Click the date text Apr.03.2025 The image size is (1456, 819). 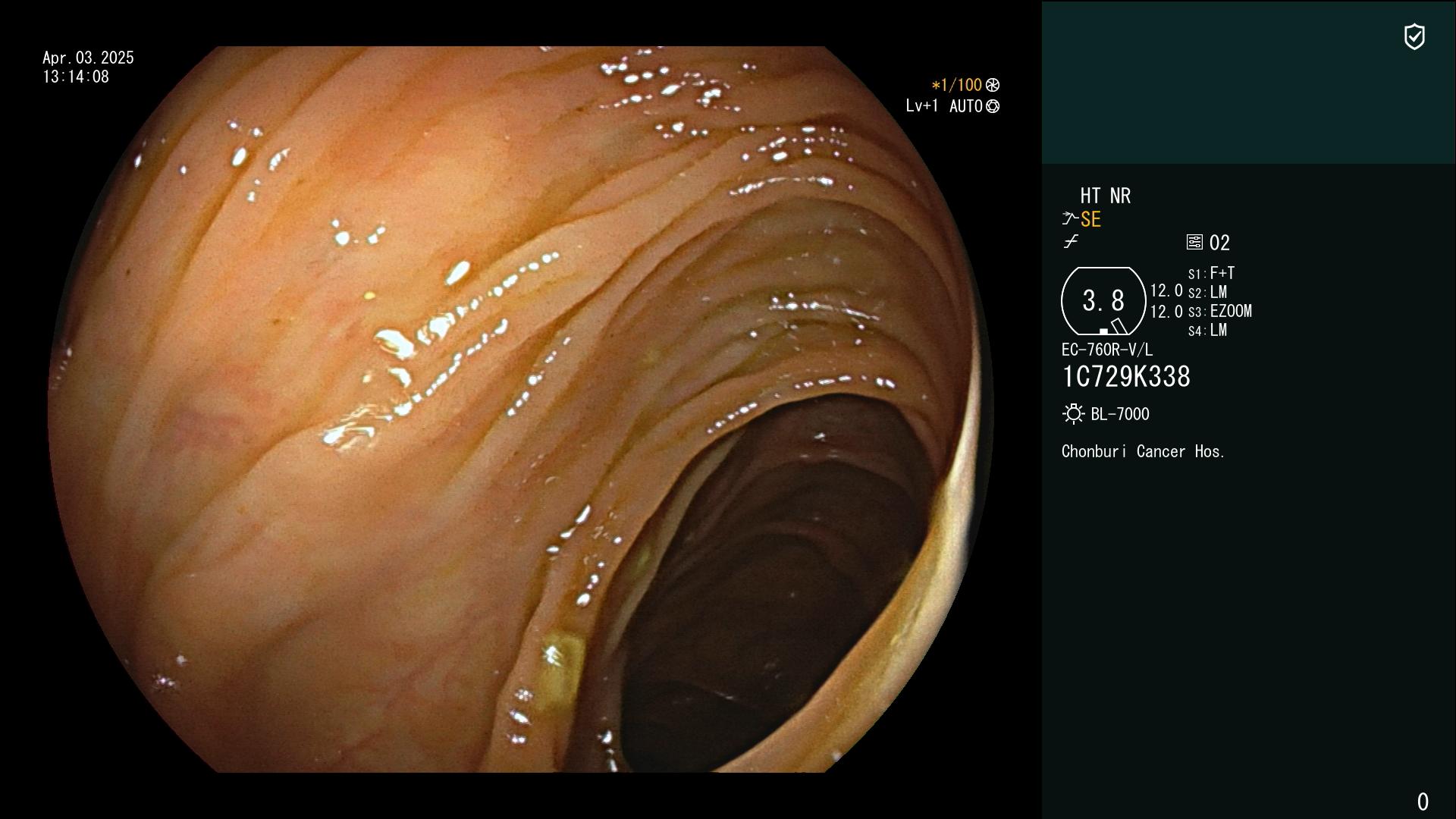[88, 58]
